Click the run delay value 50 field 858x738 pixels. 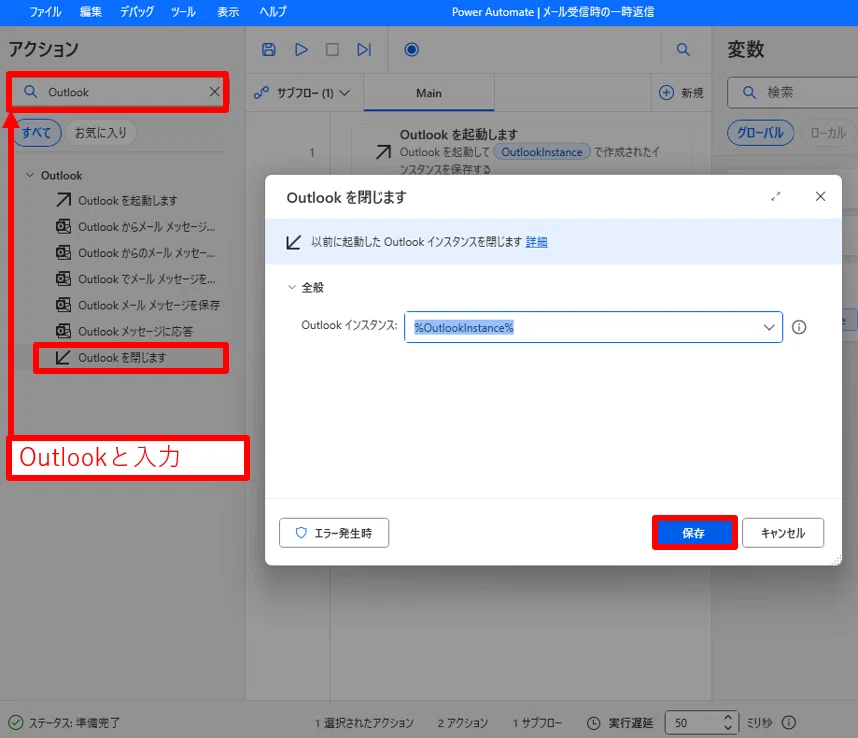tap(694, 723)
